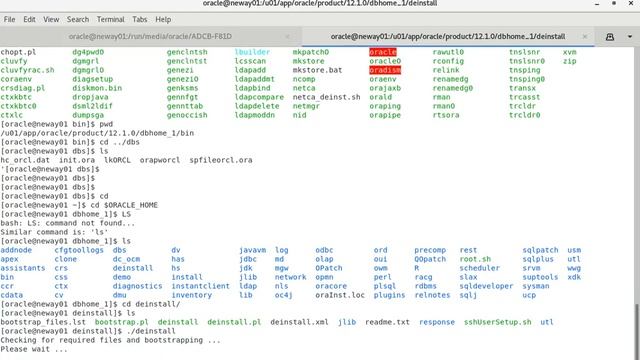Click 'cd $ORACLE_HOME' command line

click(x=124, y=205)
